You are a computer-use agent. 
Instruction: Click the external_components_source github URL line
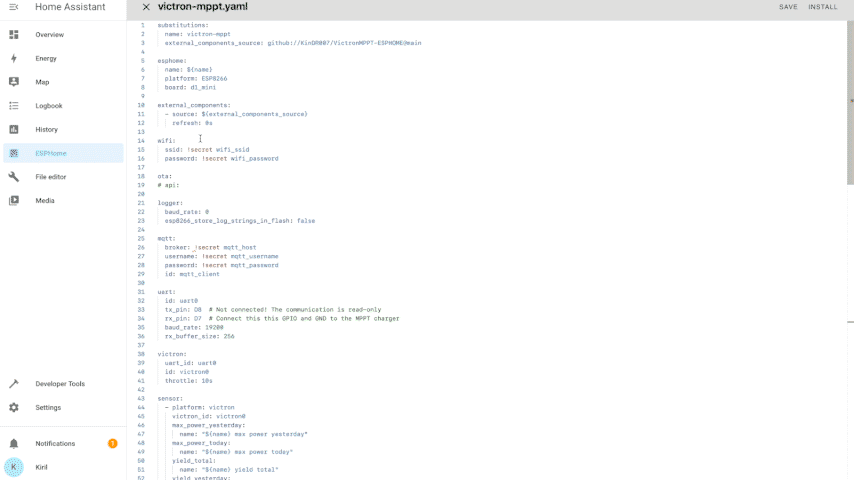tap(293, 43)
